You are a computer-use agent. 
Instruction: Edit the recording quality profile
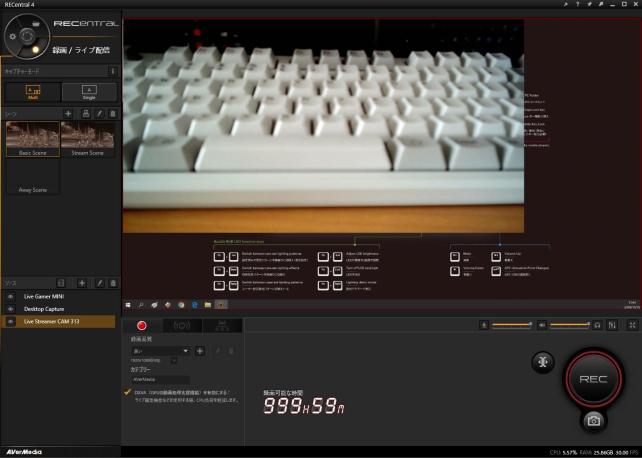(x=218, y=351)
